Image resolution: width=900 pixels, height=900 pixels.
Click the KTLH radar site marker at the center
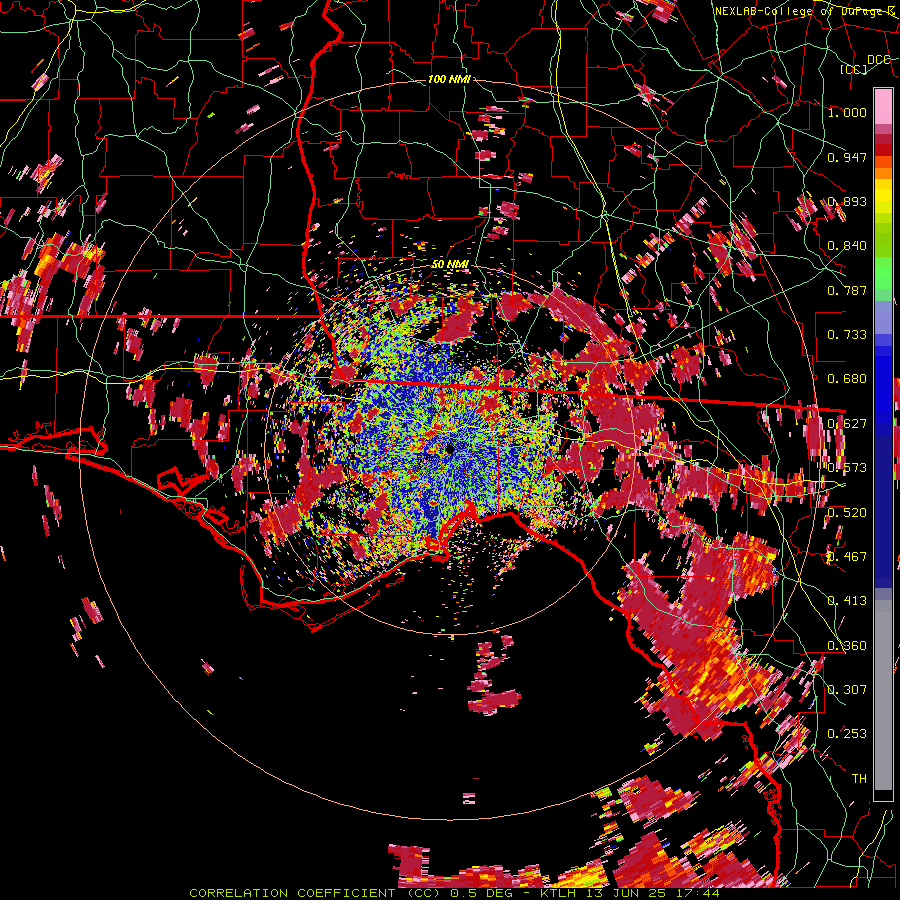point(449,449)
